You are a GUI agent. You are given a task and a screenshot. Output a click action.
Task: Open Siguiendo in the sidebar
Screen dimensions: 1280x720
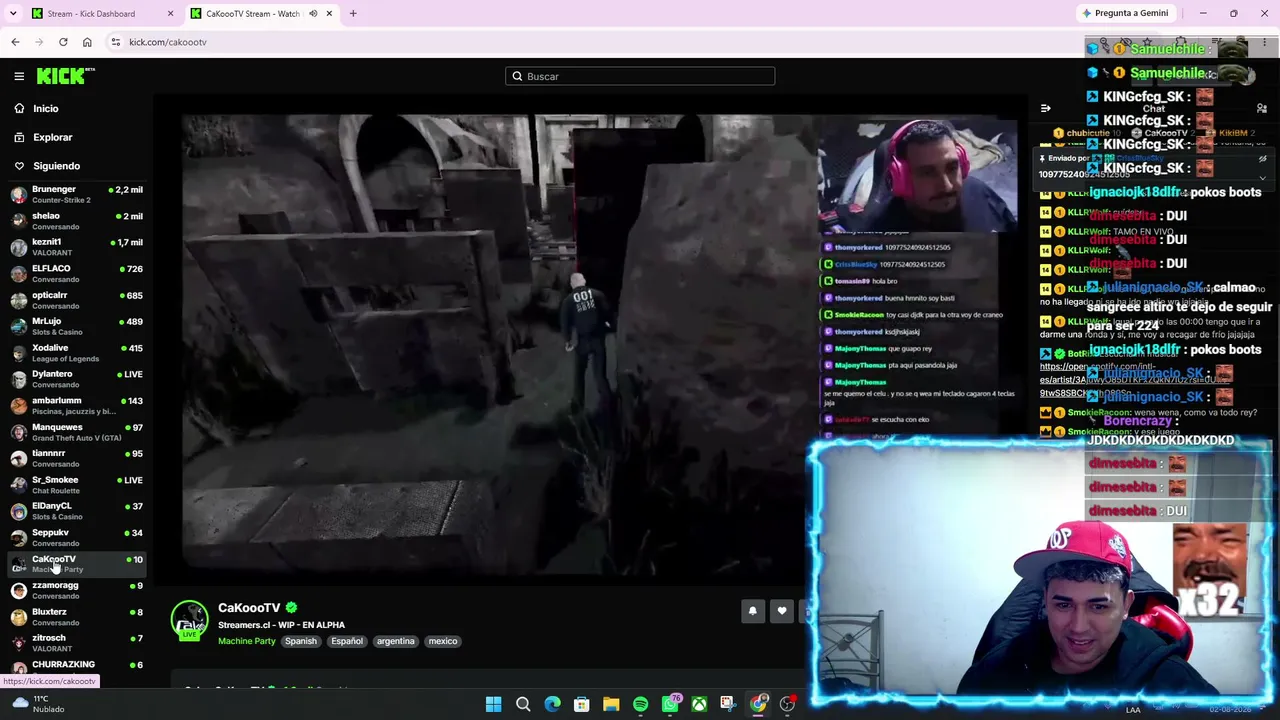56,166
